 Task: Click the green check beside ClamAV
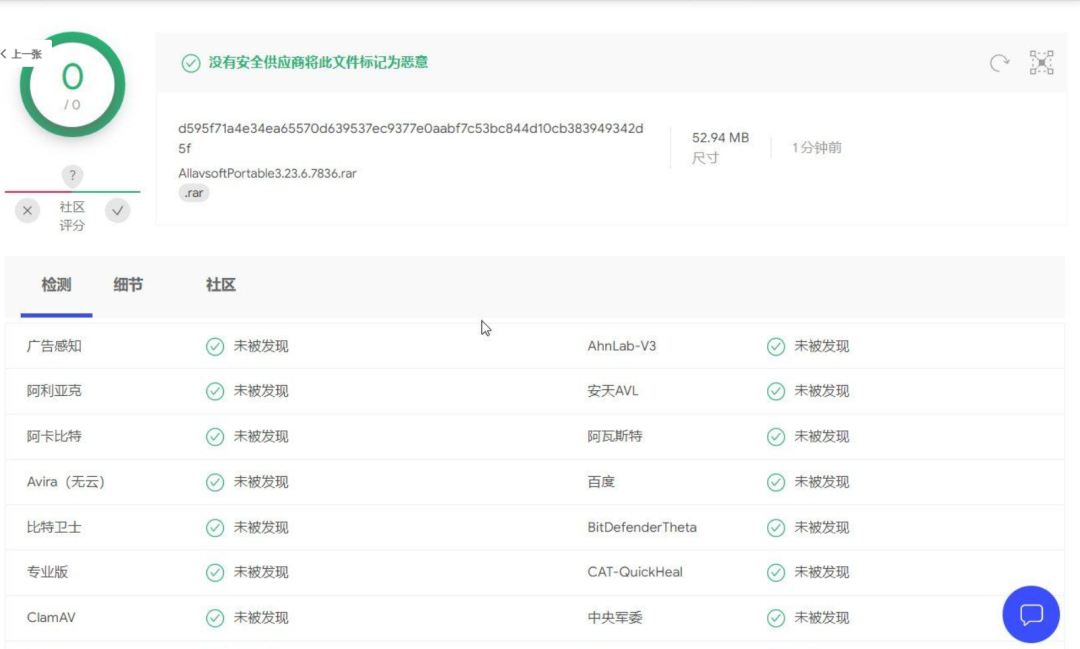(x=214, y=617)
